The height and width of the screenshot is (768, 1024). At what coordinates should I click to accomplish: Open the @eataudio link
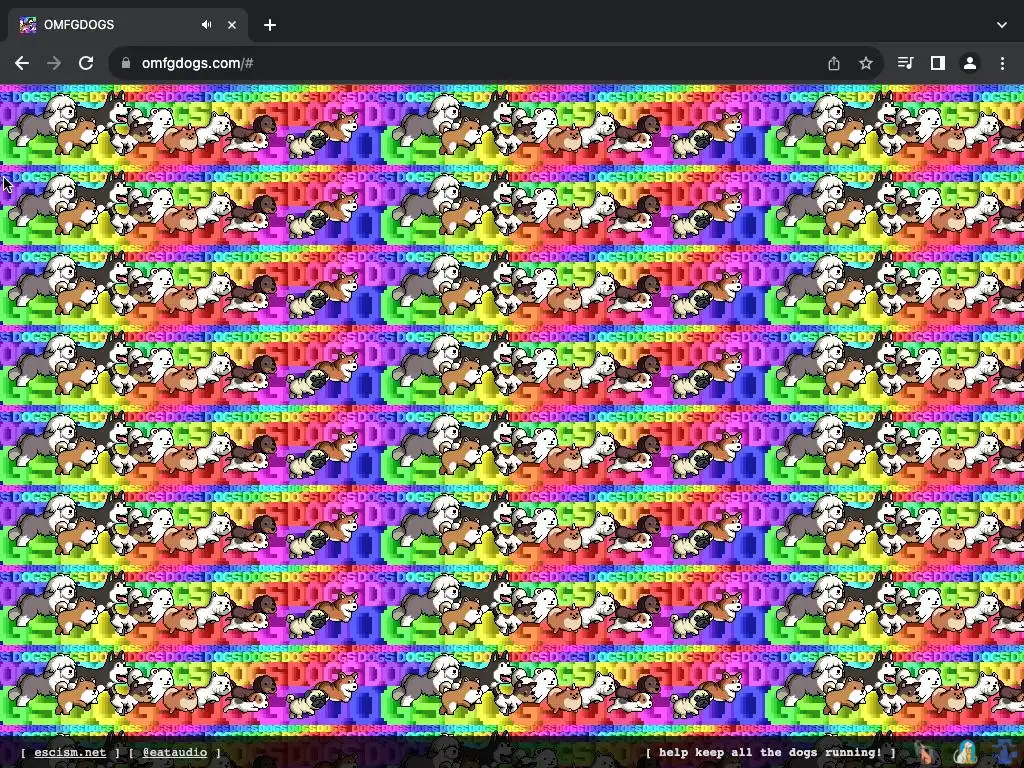point(174,752)
